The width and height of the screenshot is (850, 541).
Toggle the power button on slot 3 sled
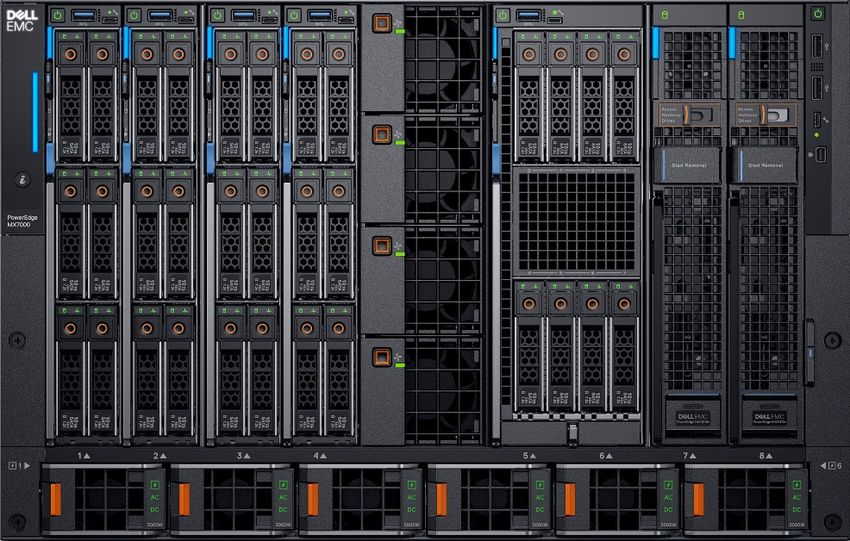click(x=217, y=15)
